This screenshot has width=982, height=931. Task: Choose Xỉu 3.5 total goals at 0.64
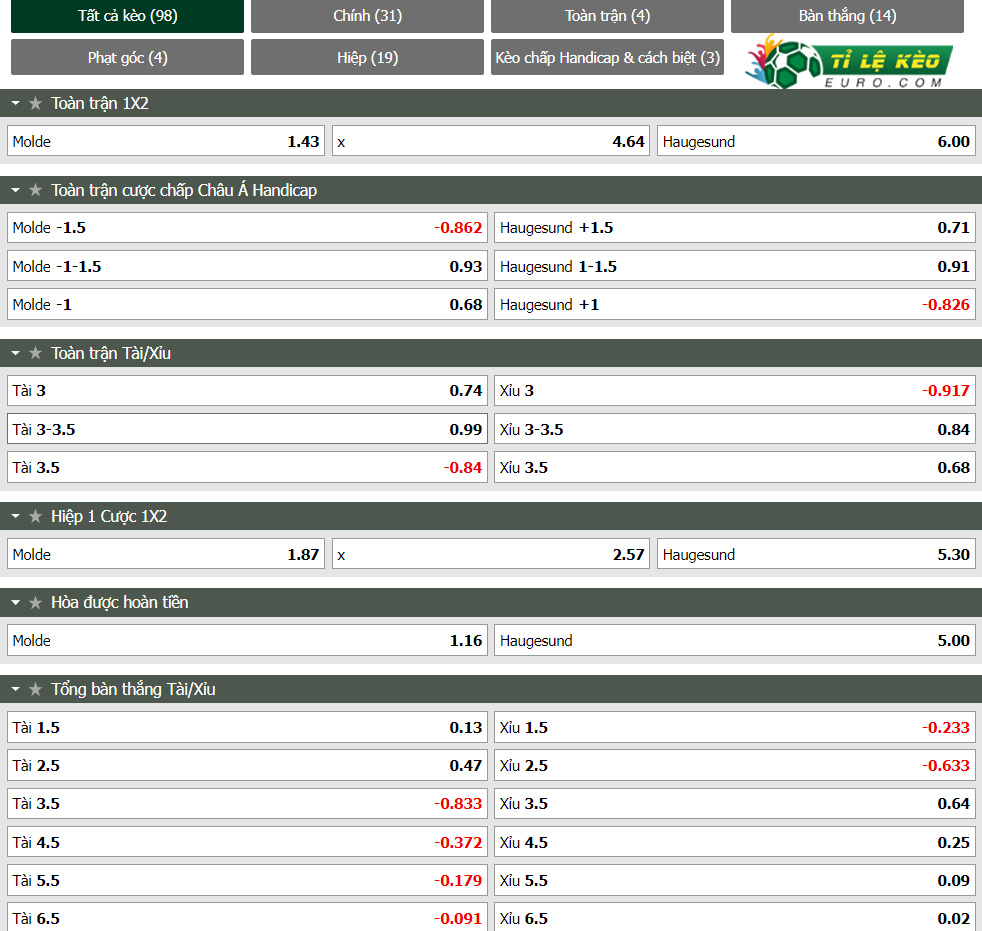point(735,804)
